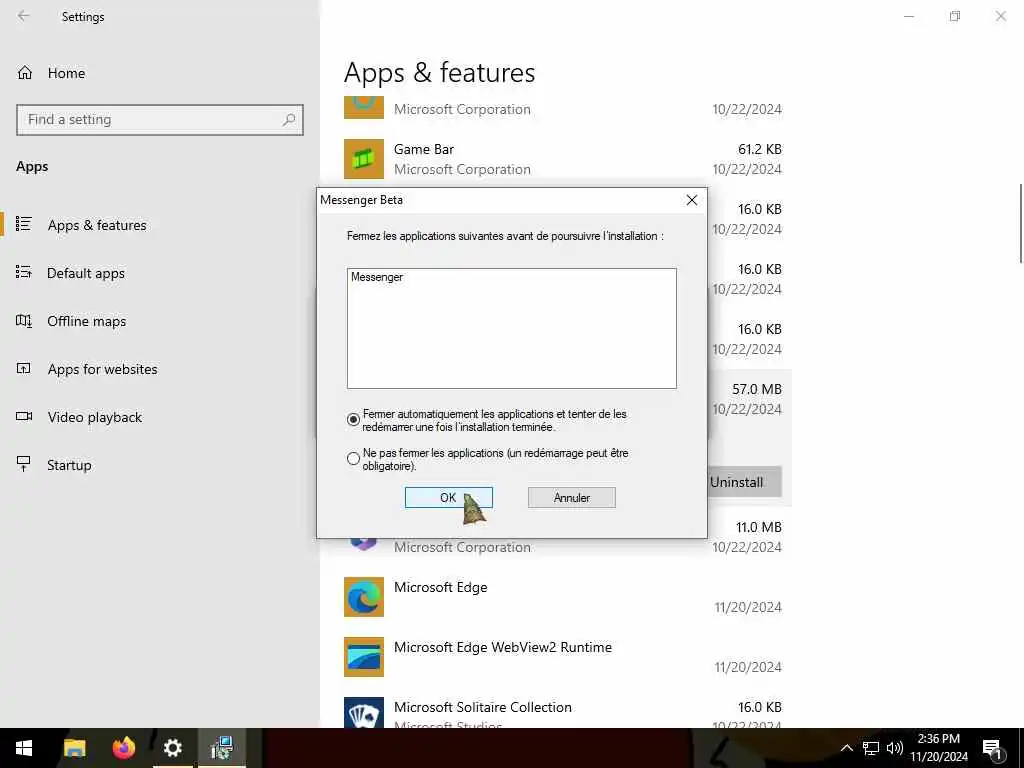Click the Apps for websites icon

[24, 368]
